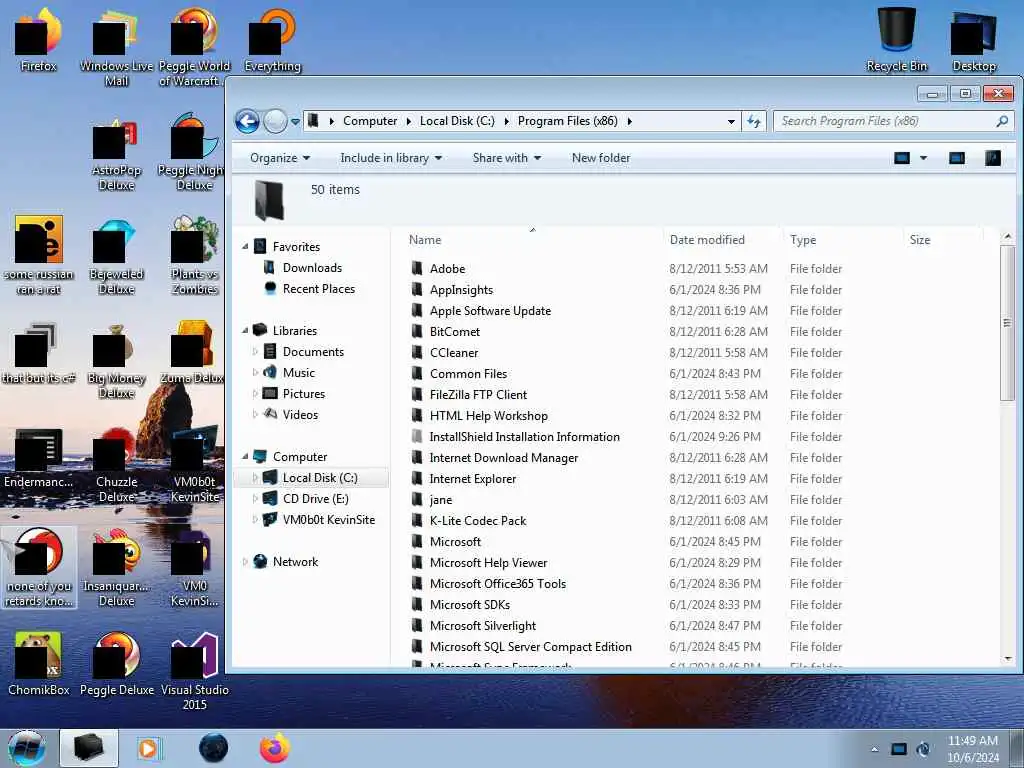
Task: Select the AppInsights folder
Action: (461, 290)
